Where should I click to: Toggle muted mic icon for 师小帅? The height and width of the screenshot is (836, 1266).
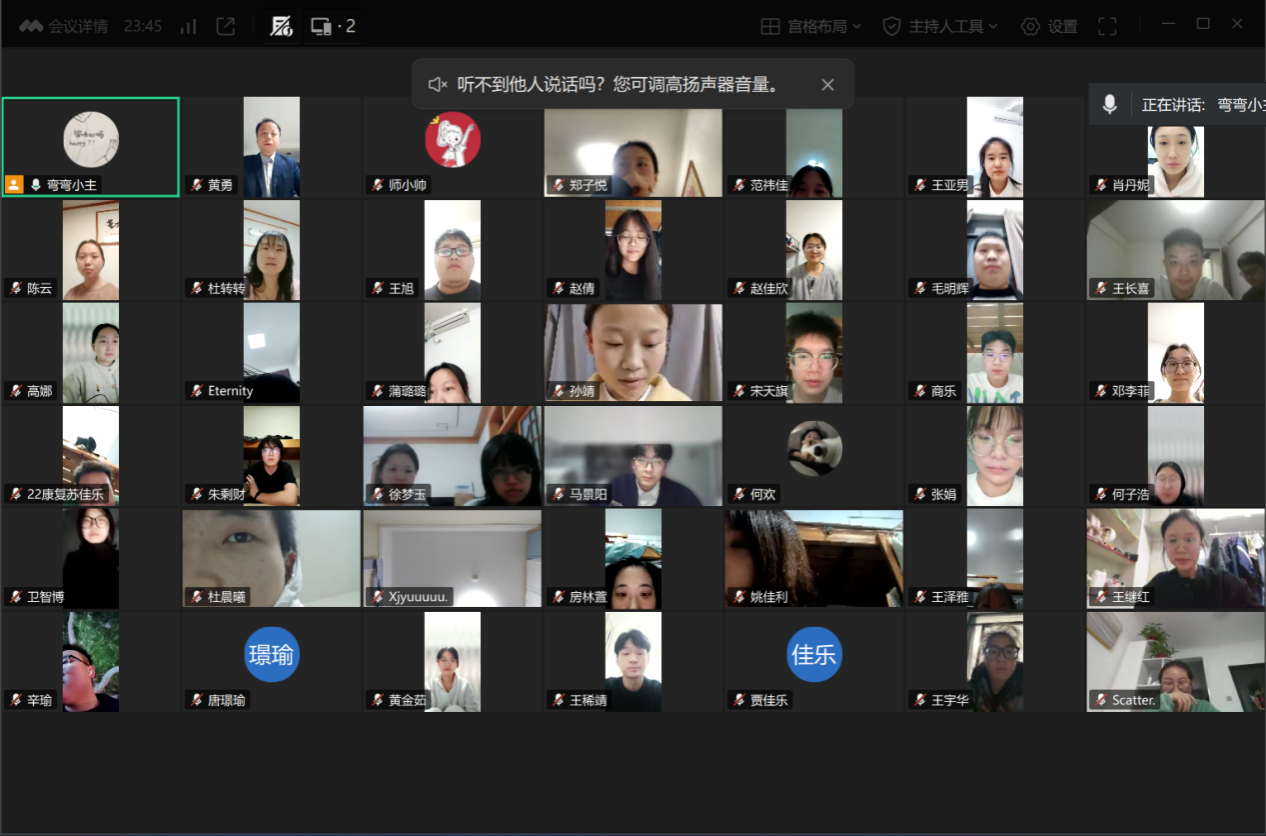[377, 185]
